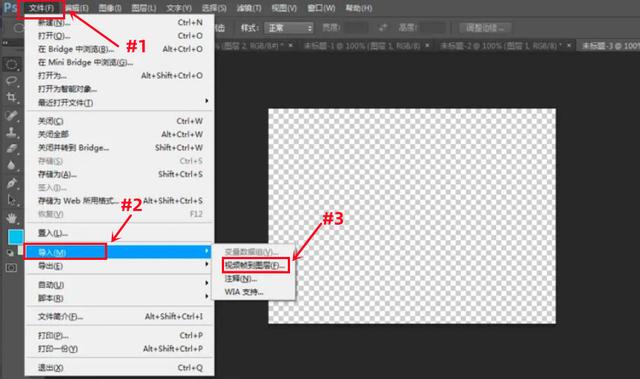Select the Healing Brush tool

[x=11, y=115]
